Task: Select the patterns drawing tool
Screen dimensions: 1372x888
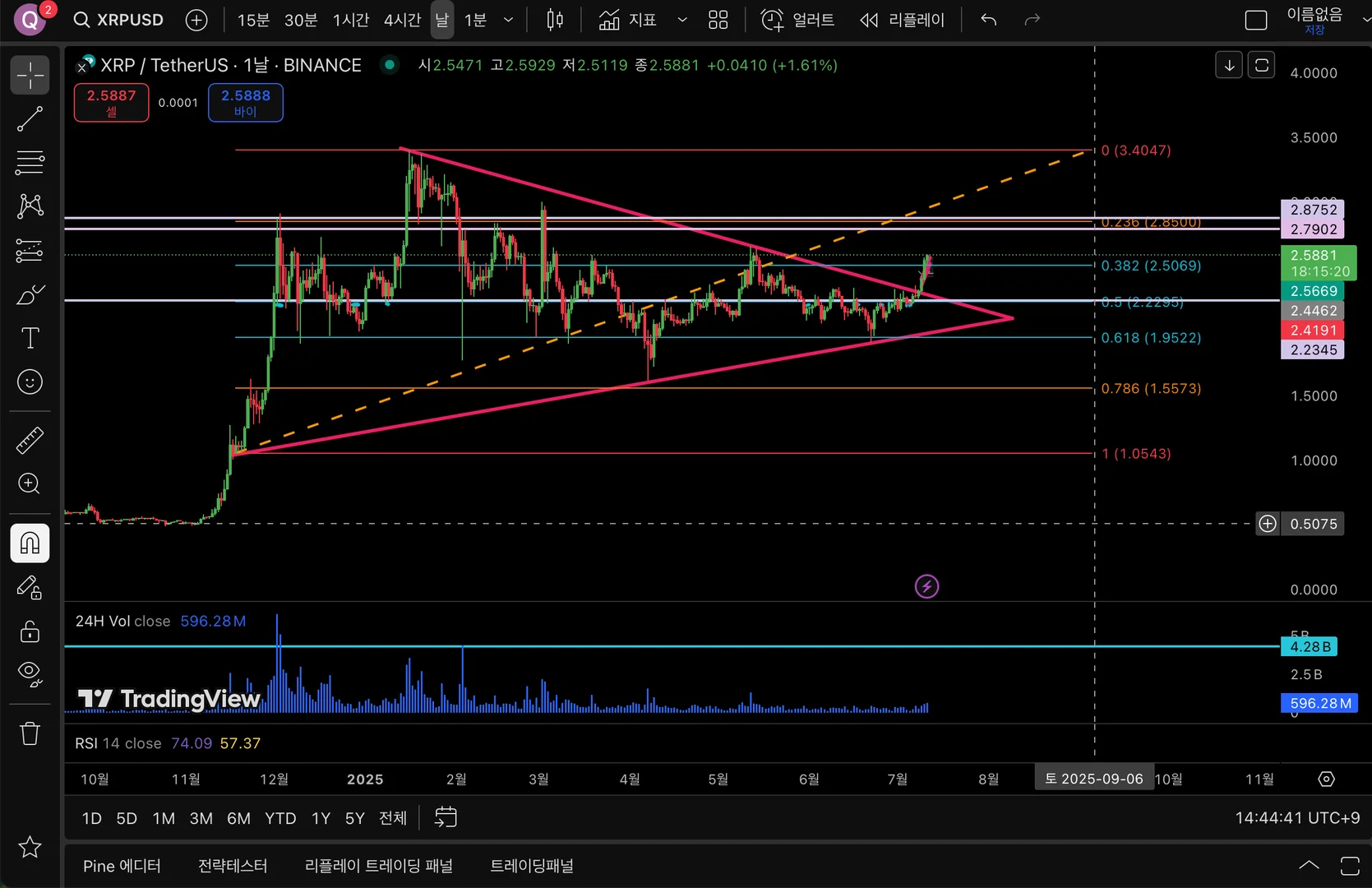Action: pyautogui.click(x=30, y=206)
